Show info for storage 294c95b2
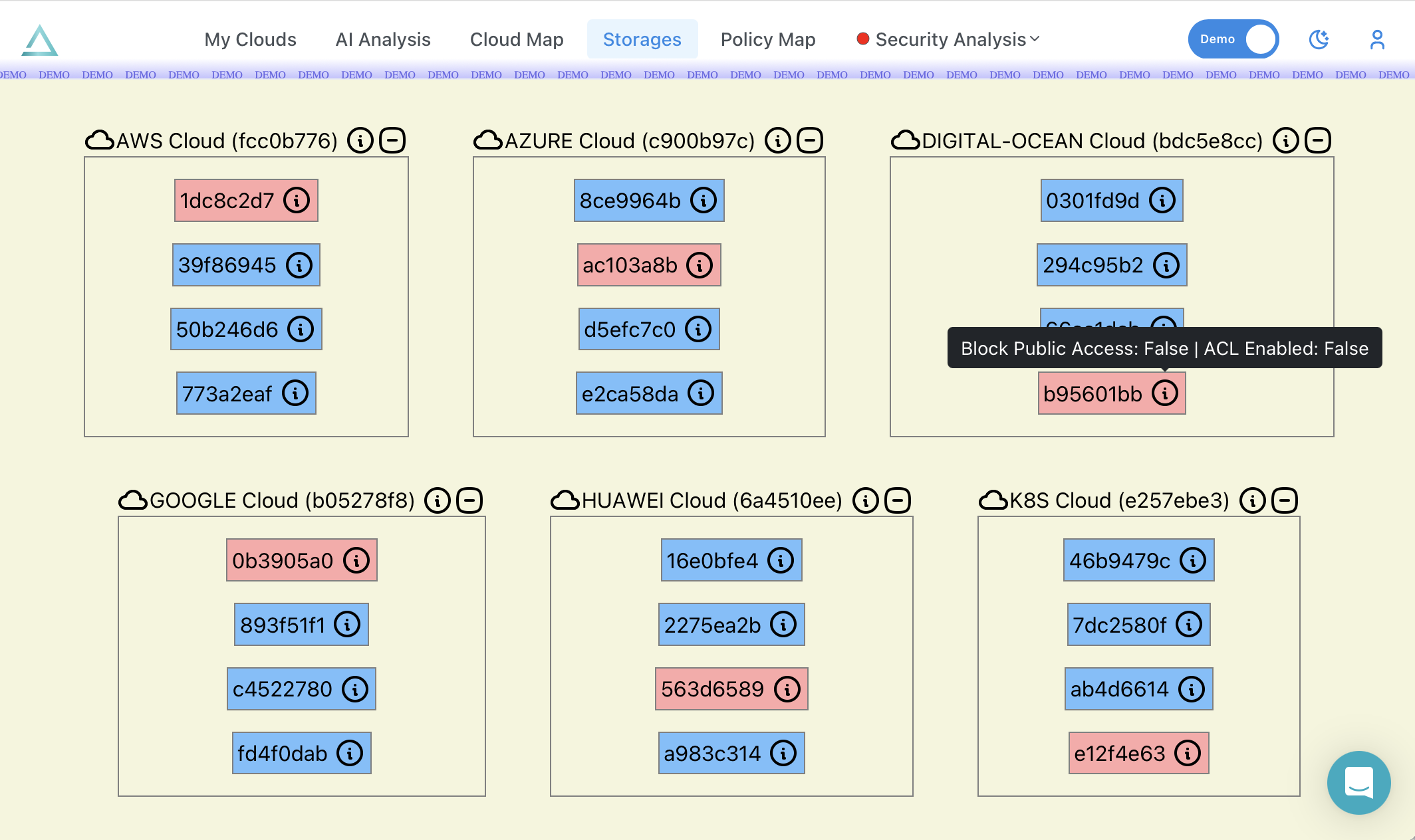Viewport: 1415px width, 840px height. 1166,265
